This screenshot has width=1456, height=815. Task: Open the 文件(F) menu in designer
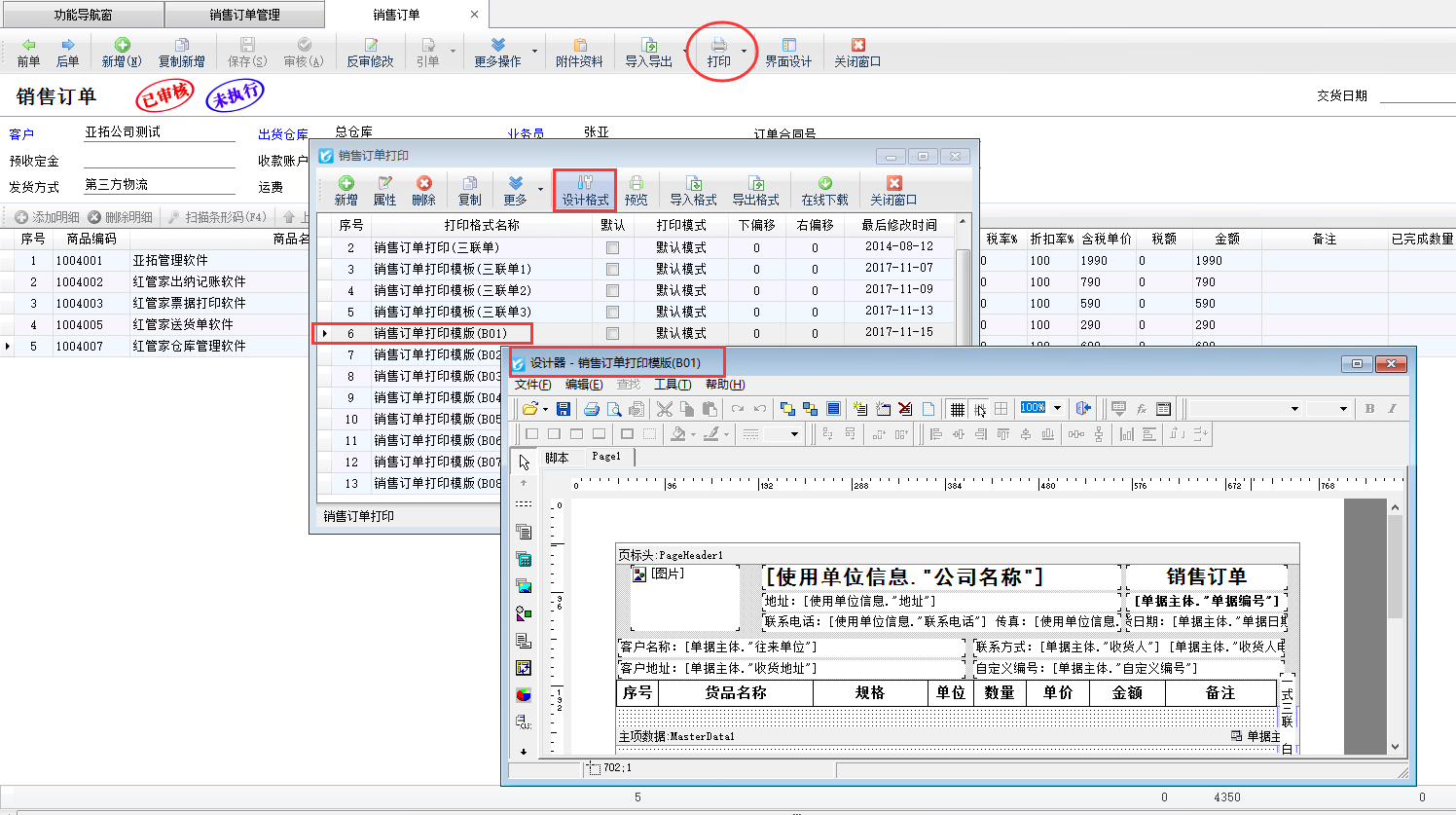coord(532,385)
